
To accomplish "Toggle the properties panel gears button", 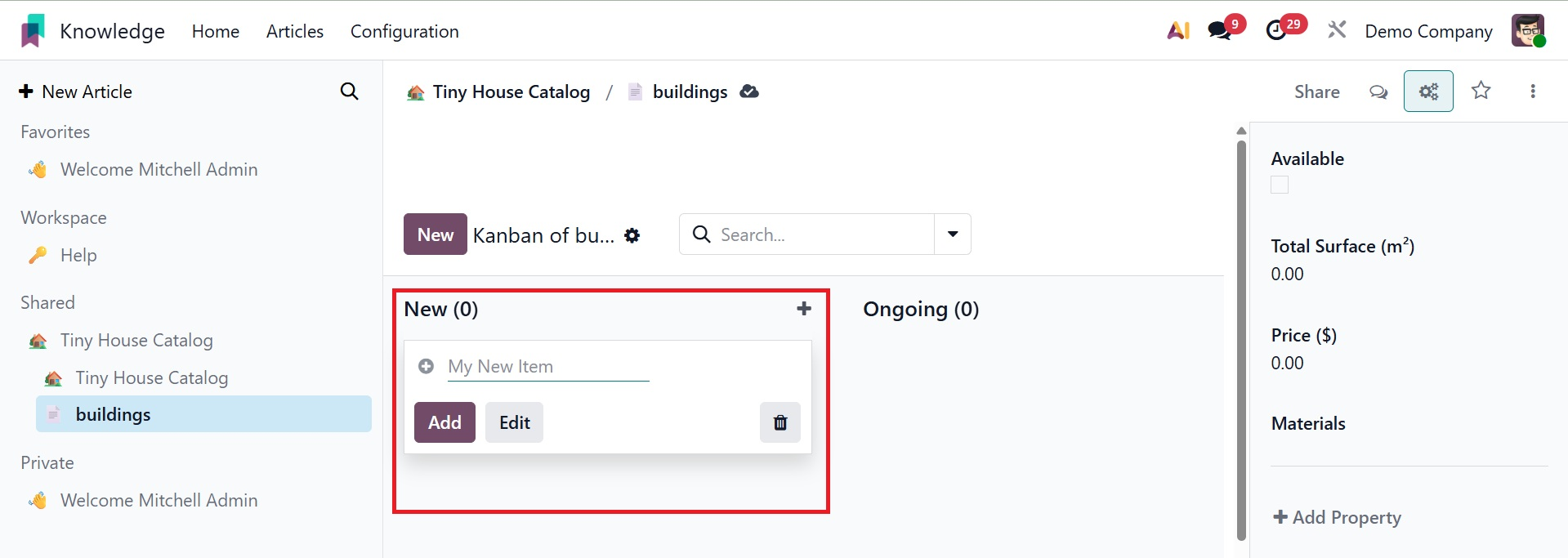I will tap(1428, 92).
